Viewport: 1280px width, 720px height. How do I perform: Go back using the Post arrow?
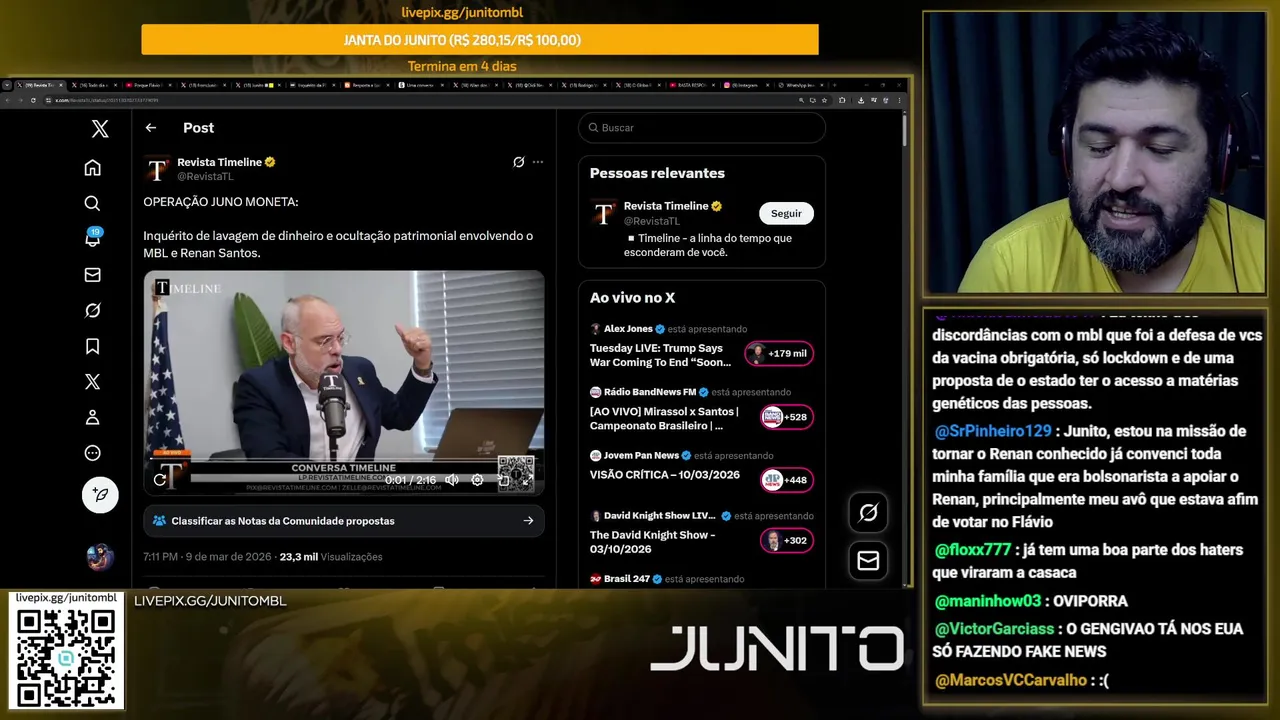tap(150, 127)
